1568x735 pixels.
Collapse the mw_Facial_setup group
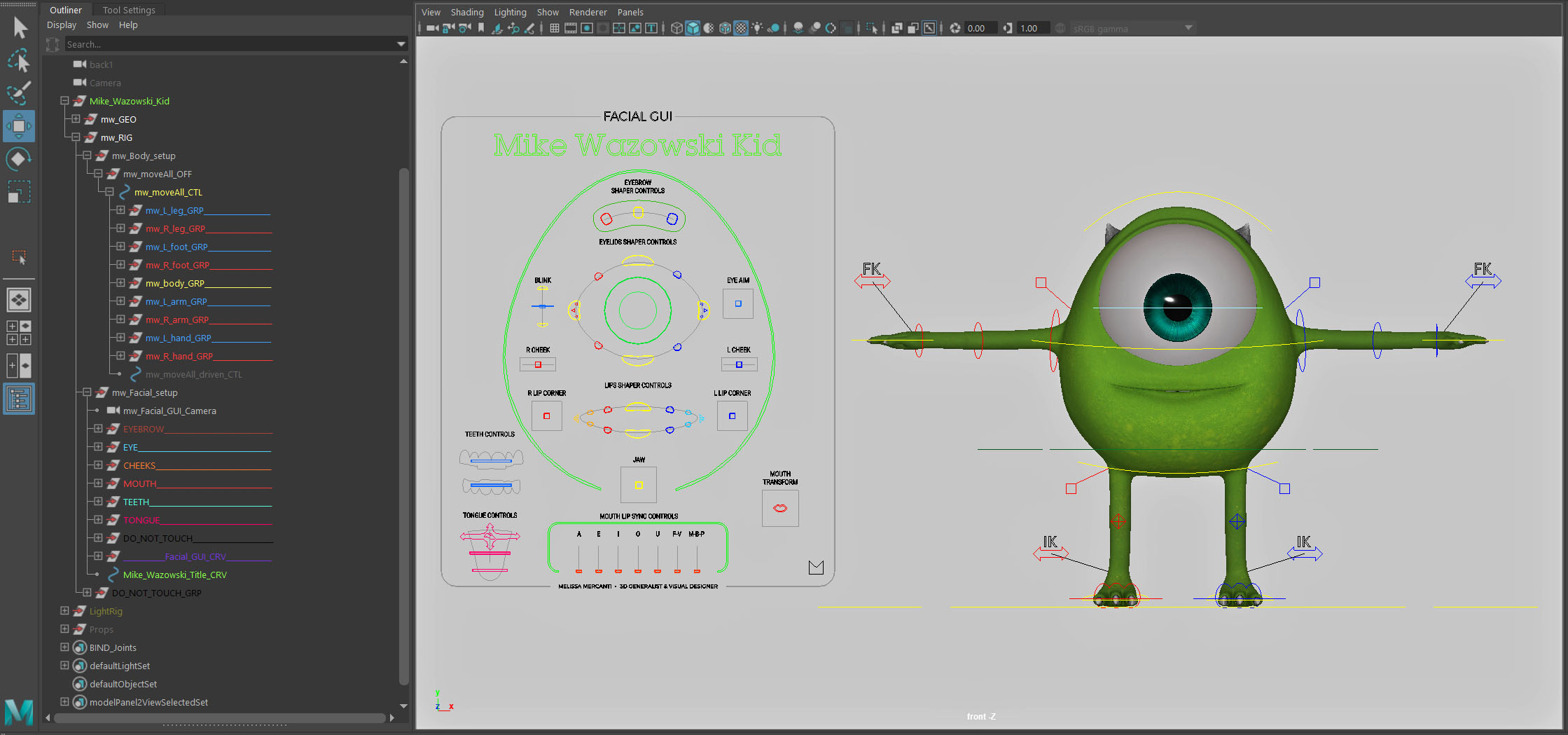coord(87,392)
